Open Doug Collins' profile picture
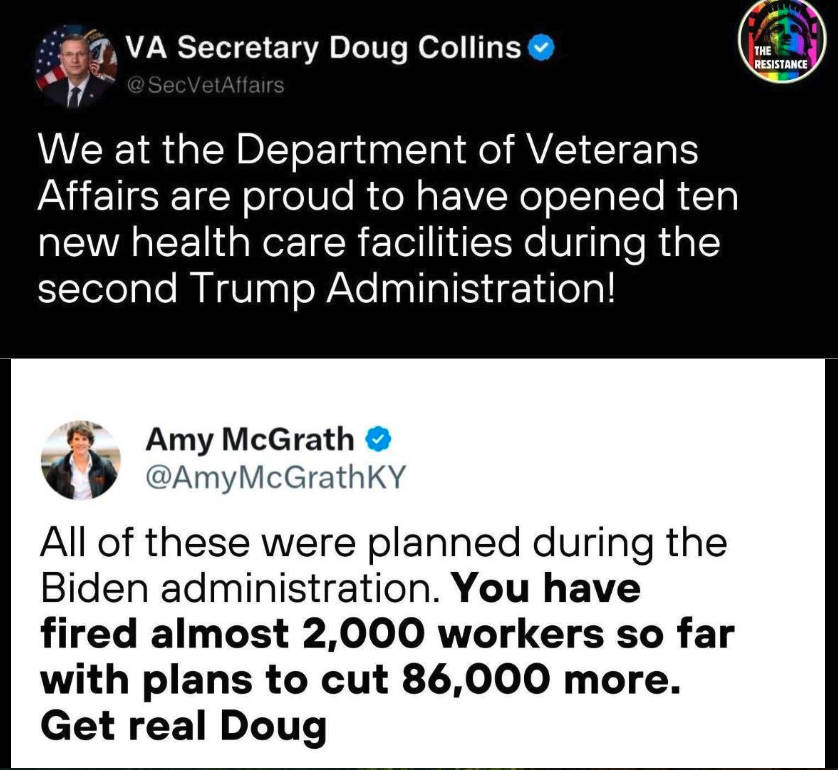 [x=75, y=67]
